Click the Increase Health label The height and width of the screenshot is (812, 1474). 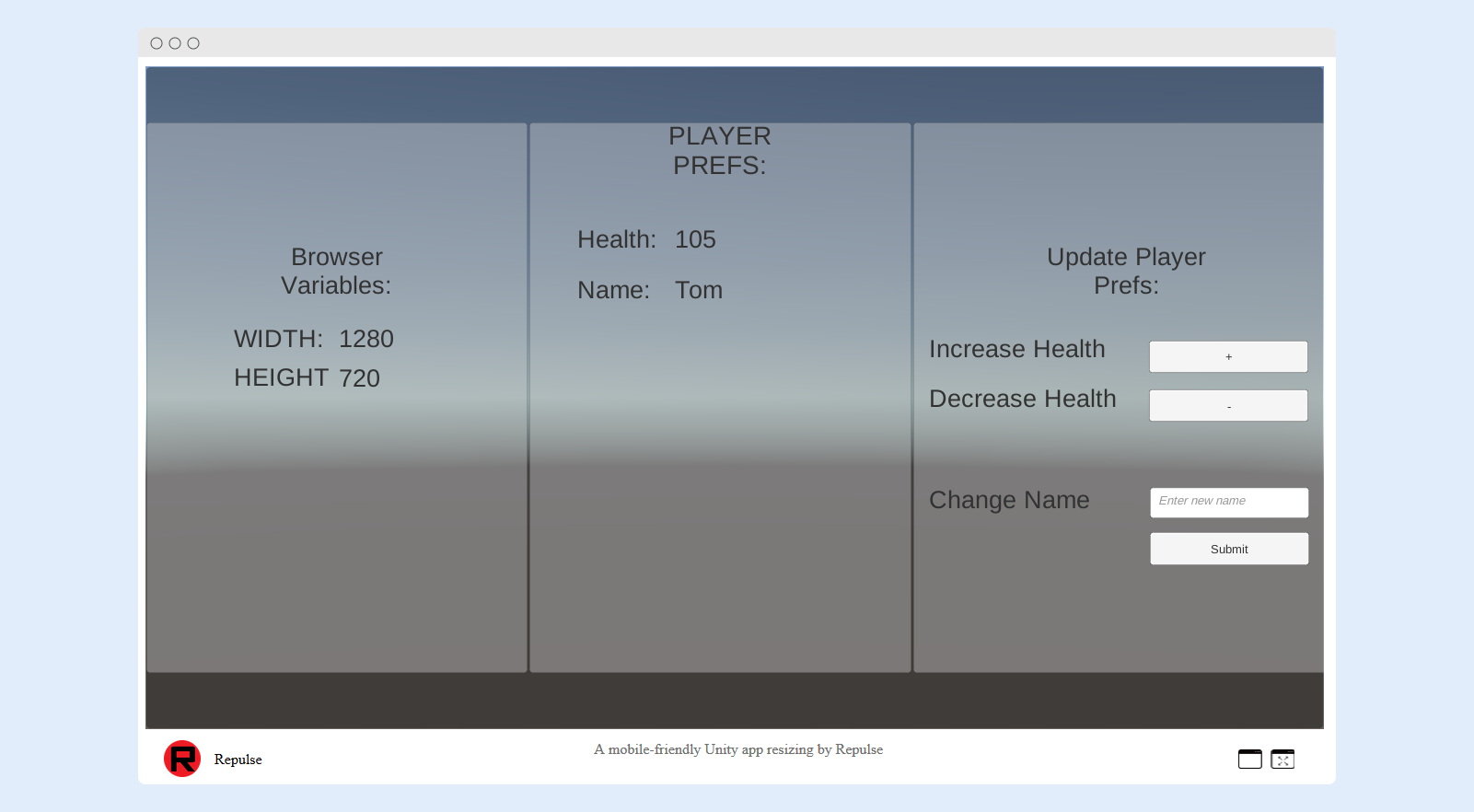[x=1017, y=349]
